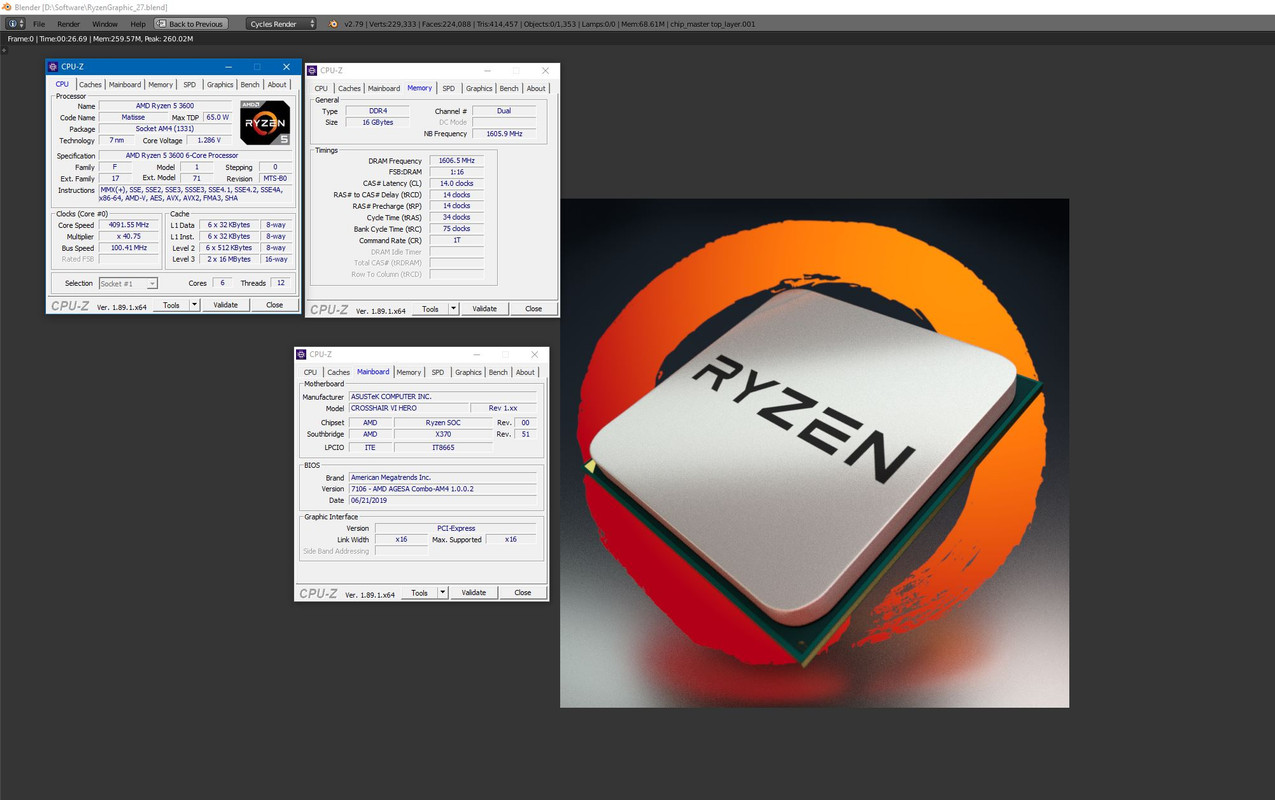The width and height of the screenshot is (1275, 800).
Task: Click the NB Frequency value 1605.9 MHz
Action: (x=504, y=134)
